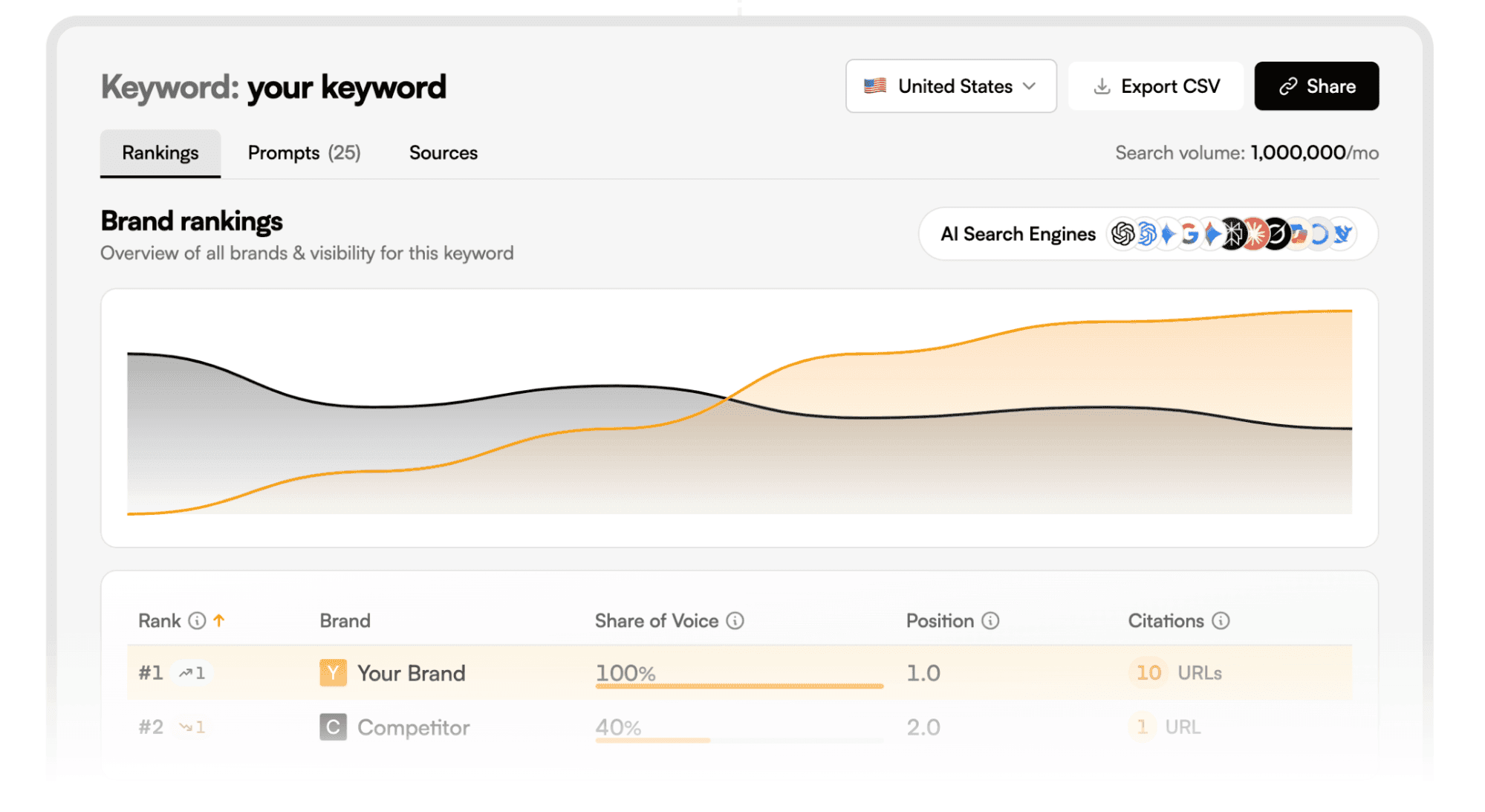Click the Google G engine icon
The height and width of the screenshot is (812, 1485).
coord(1189,234)
